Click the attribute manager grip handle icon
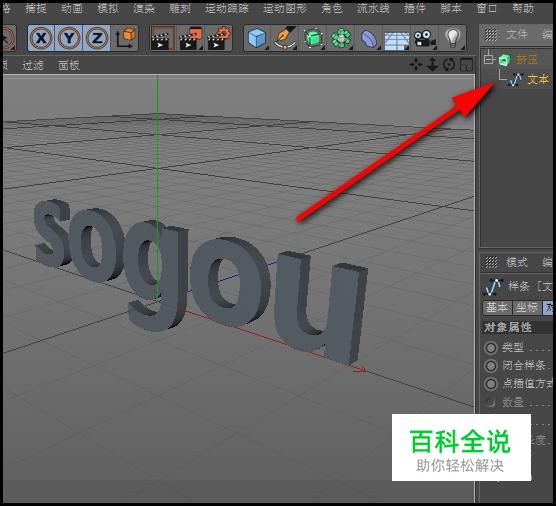 pyautogui.click(x=491, y=262)
